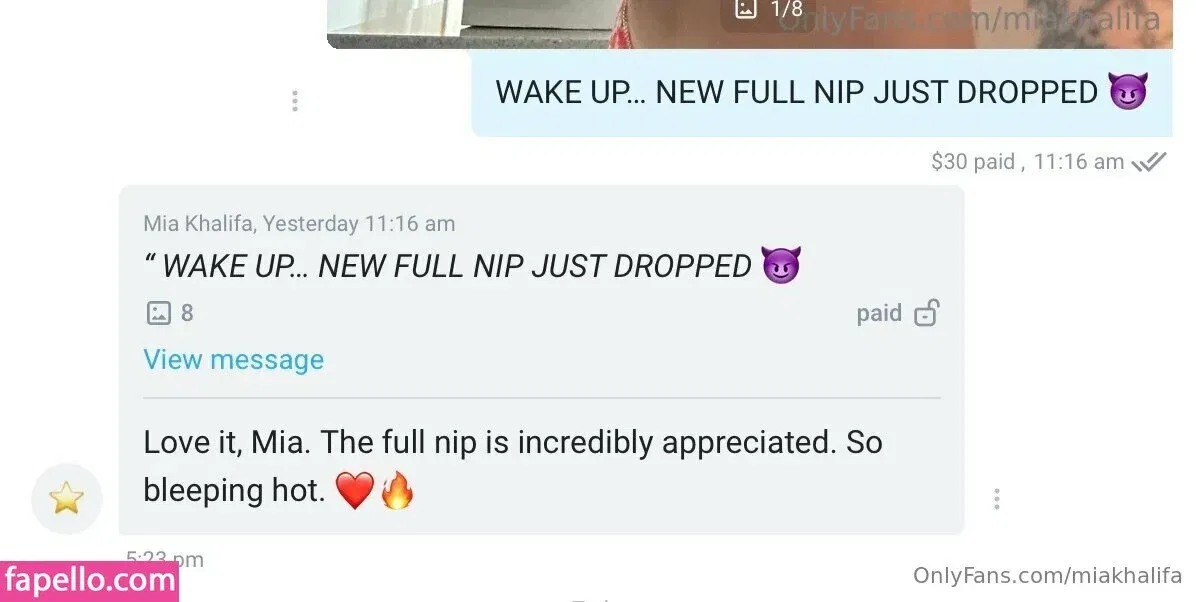This screenshot has height=602, width=1196.
Task: Click the star favorite icon beside the reply
Action: click(66, 498)
